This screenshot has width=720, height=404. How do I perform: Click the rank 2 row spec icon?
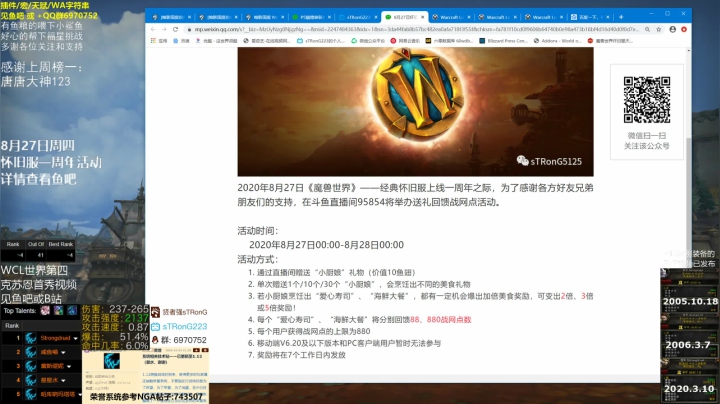pyautogui.click(x=31, y=352)
